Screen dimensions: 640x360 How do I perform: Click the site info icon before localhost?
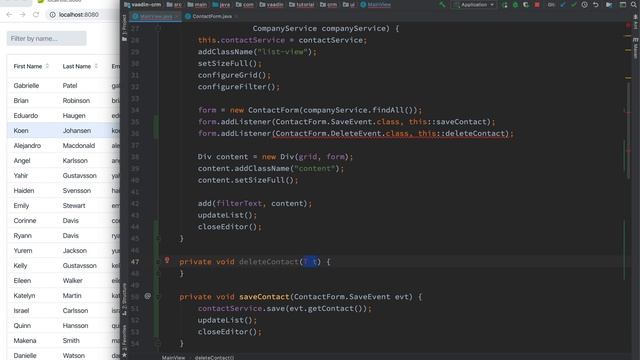[52, 14]
